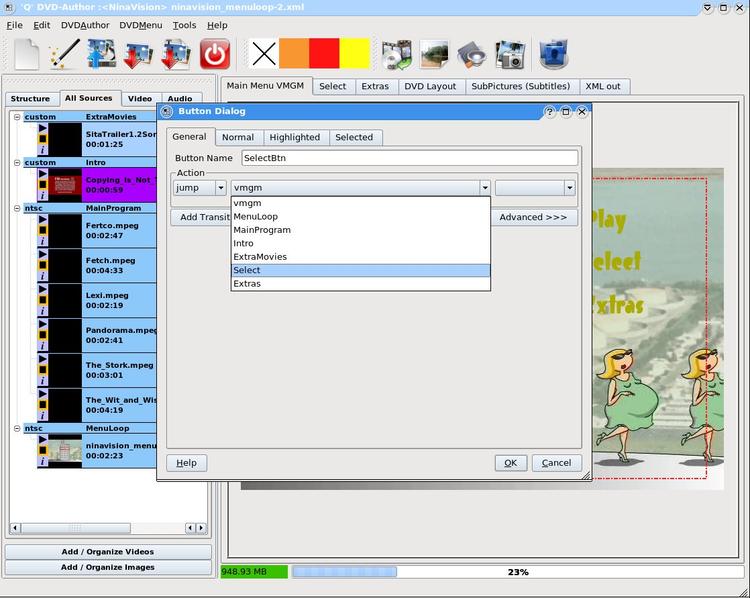The height and width of the screenshot is (598, 750).
Task: Click info icon for The_Stork.mpeg
Action: tap(43, 381)
